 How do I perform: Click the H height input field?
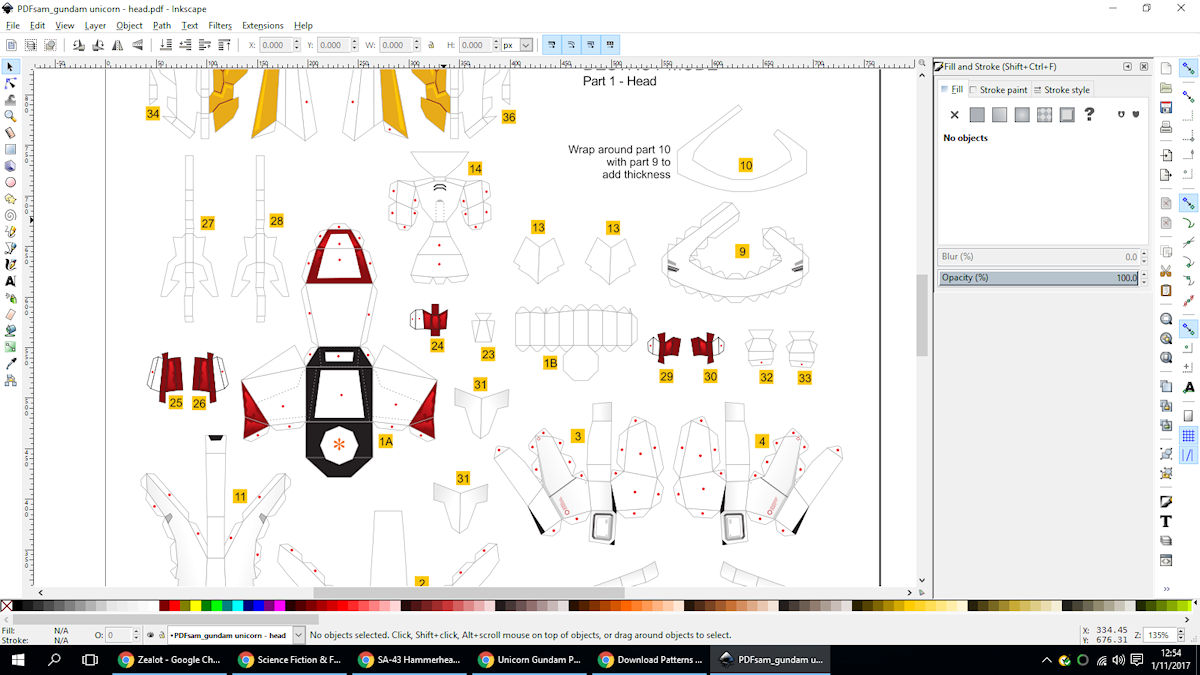pos(477,45)
